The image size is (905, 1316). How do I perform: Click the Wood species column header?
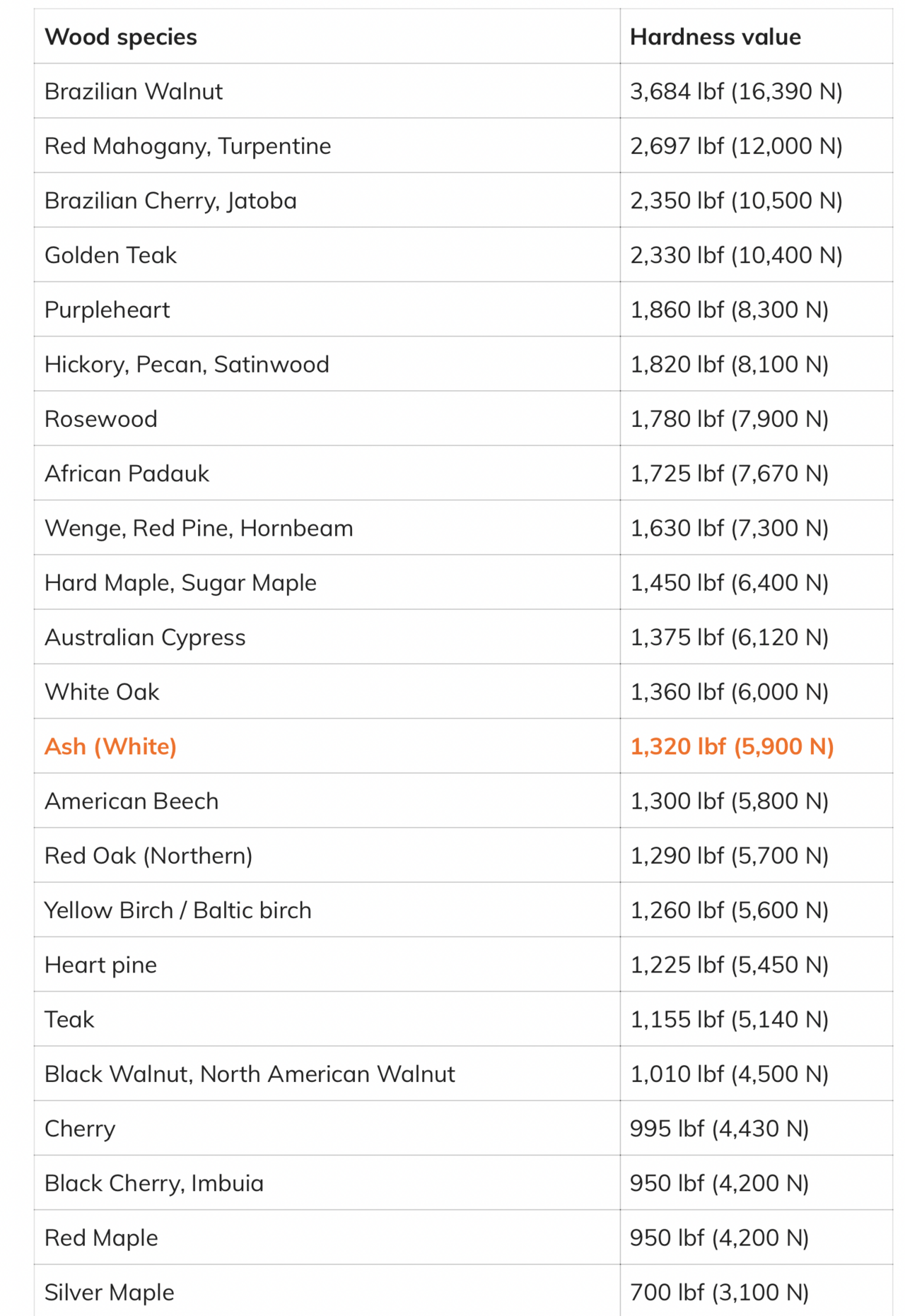coord(121,37)
